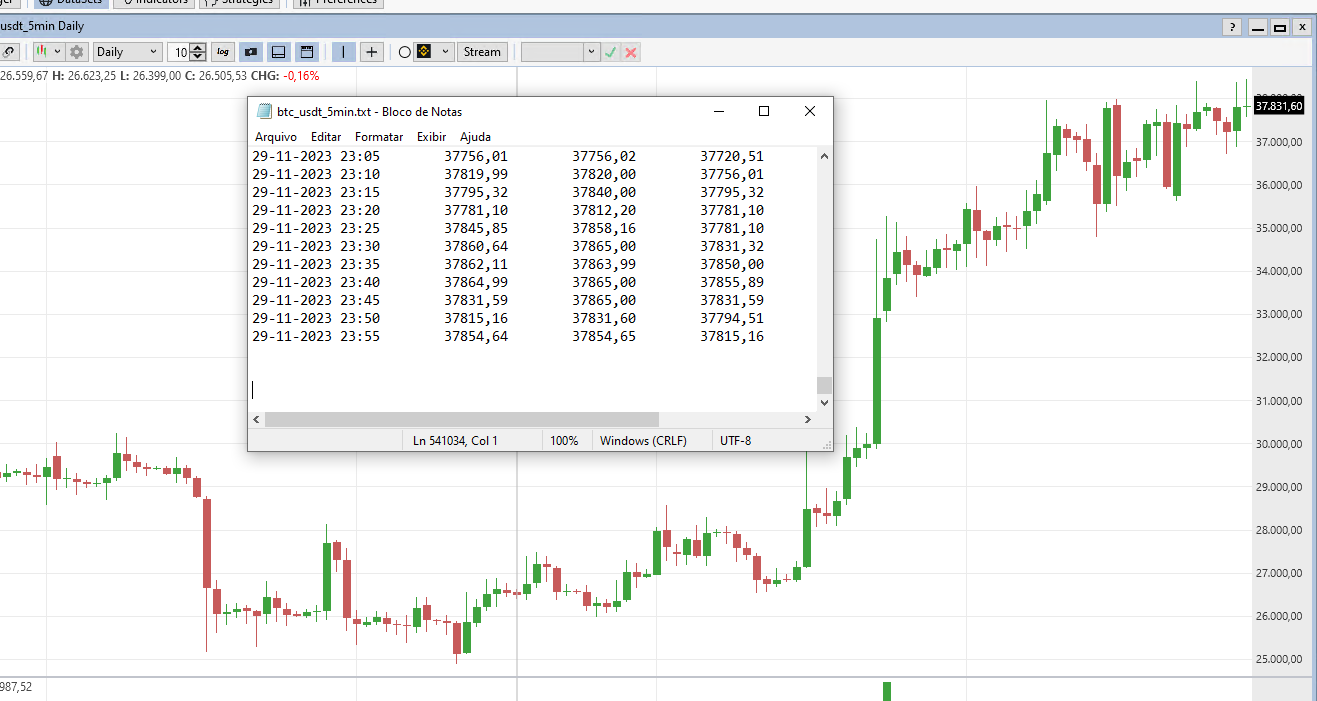Click the Notepad horizontal scrollbar thumb
This screenshot has height=701, width=1317.
click(x=461, y=420)
